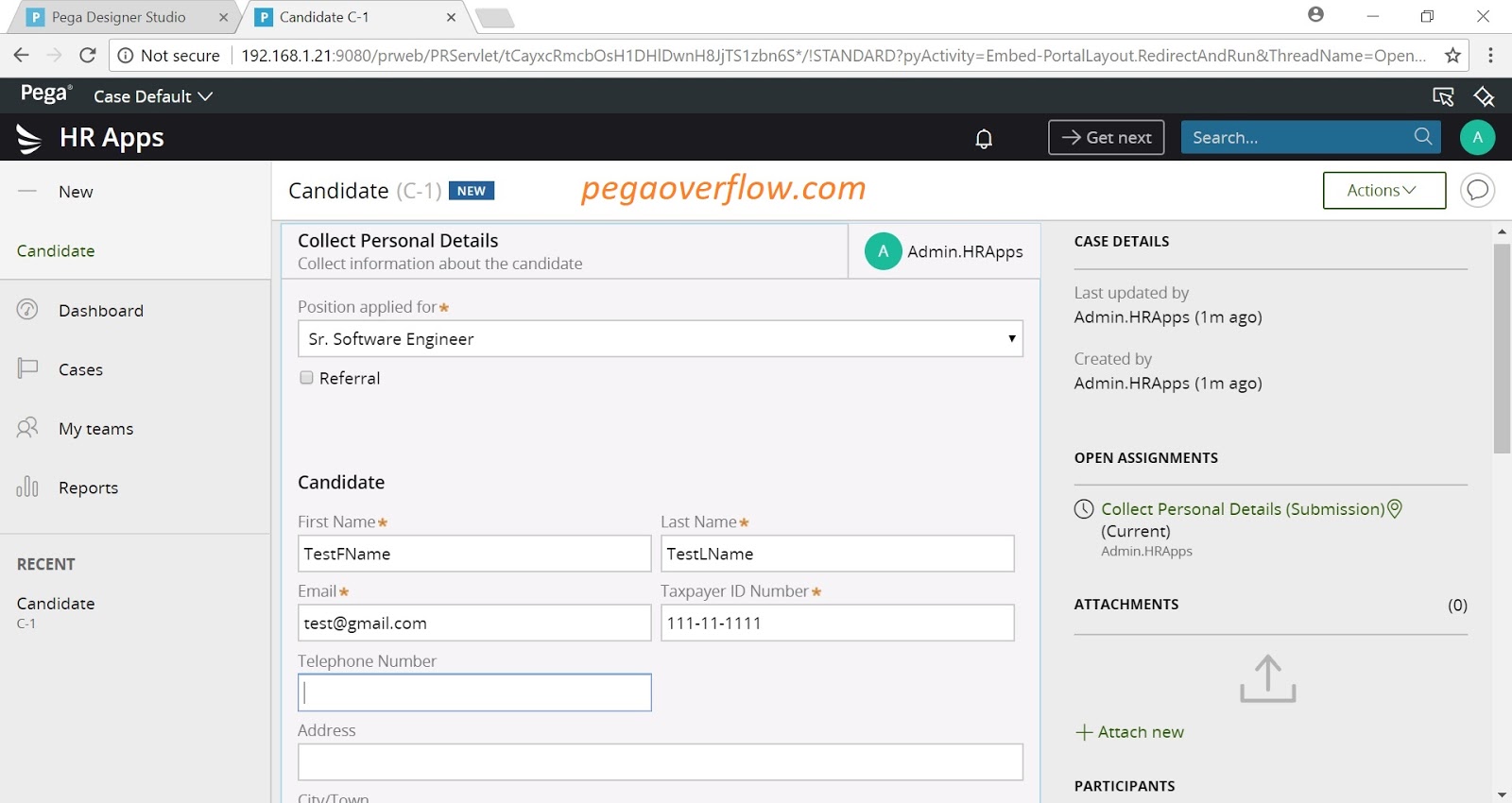Click scrollbar up arrow in right panel
The width and height of the screenshot is (1512, 803).
(x=1502, y=231)
